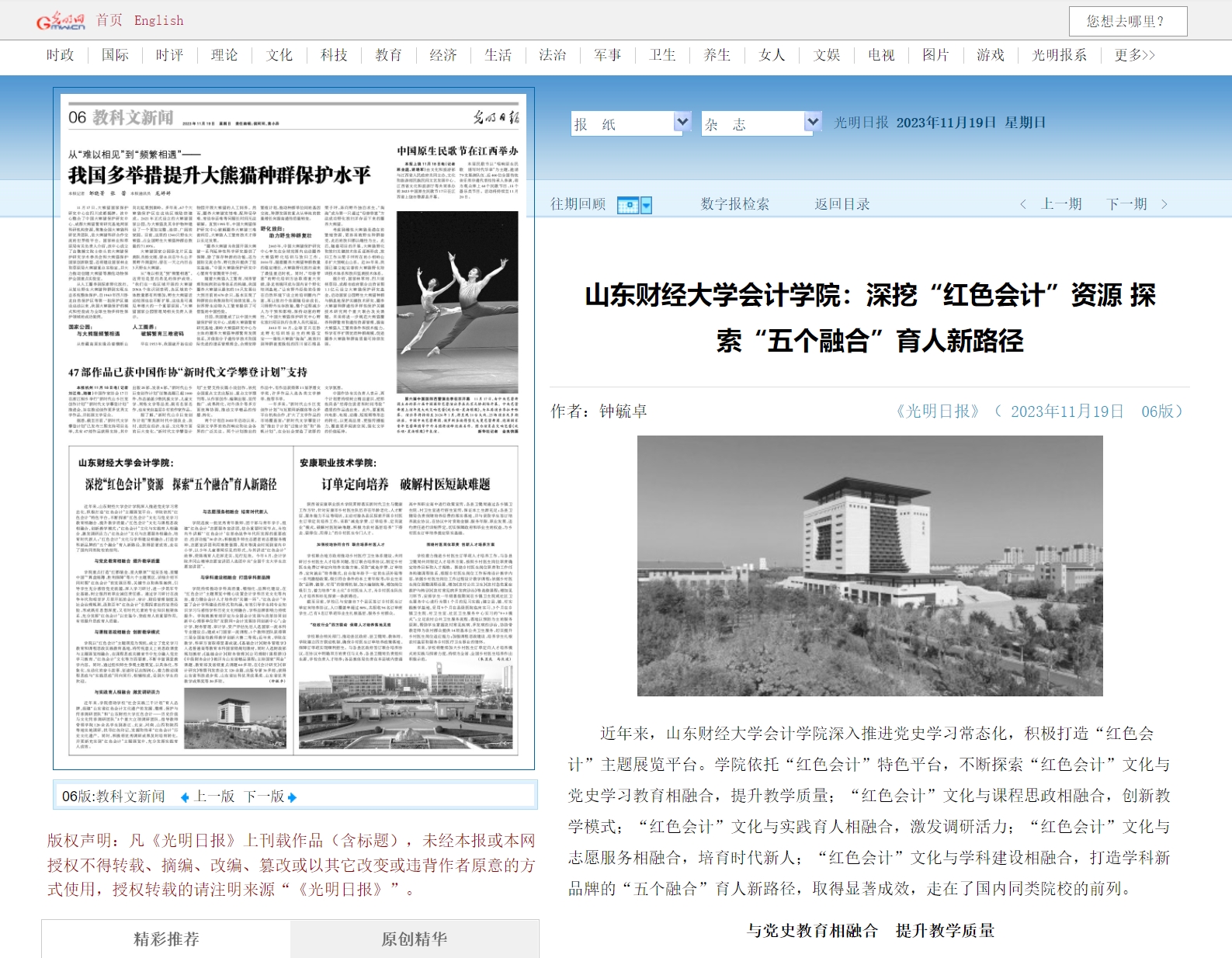Click the Guangming Net logo
The width and height of the screenshot is (1232, 958).
click(x=61, y=21)
